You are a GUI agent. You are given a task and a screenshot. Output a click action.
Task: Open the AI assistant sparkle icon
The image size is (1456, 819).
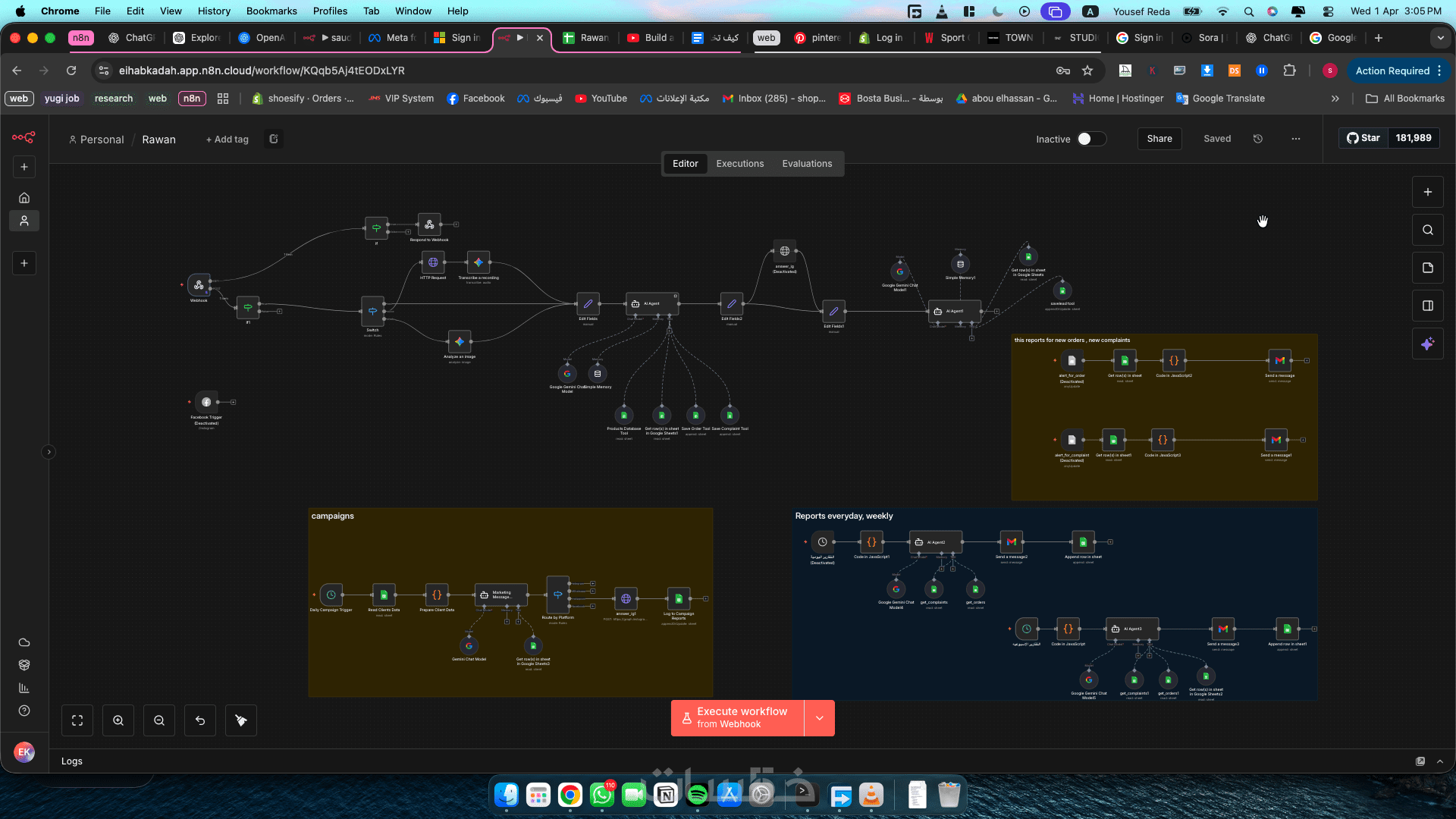[x=1427, y=344]
